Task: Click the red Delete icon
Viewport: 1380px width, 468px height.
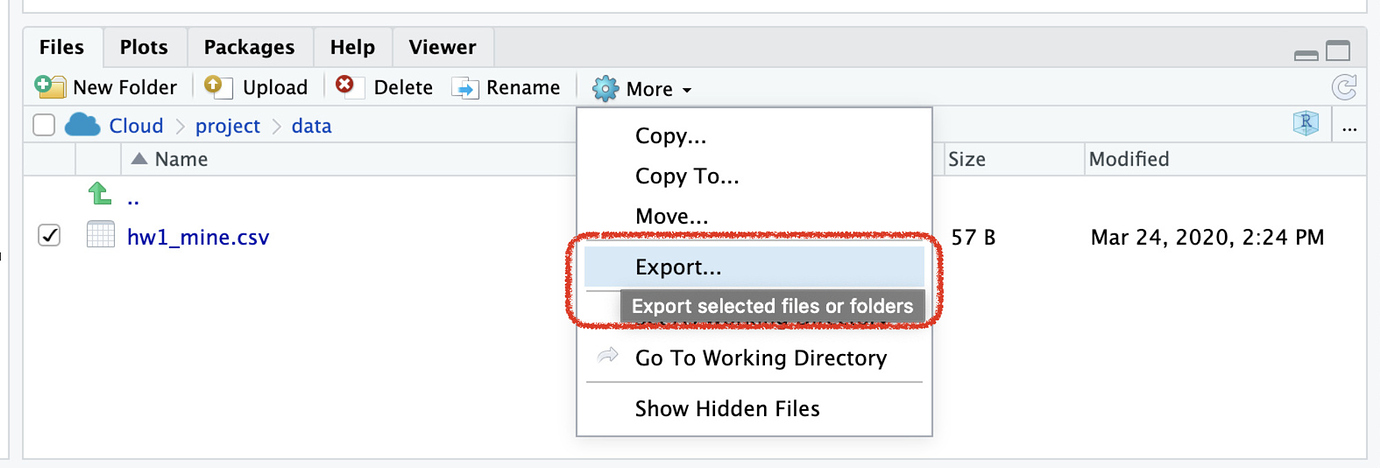Action: coord(346,87)
